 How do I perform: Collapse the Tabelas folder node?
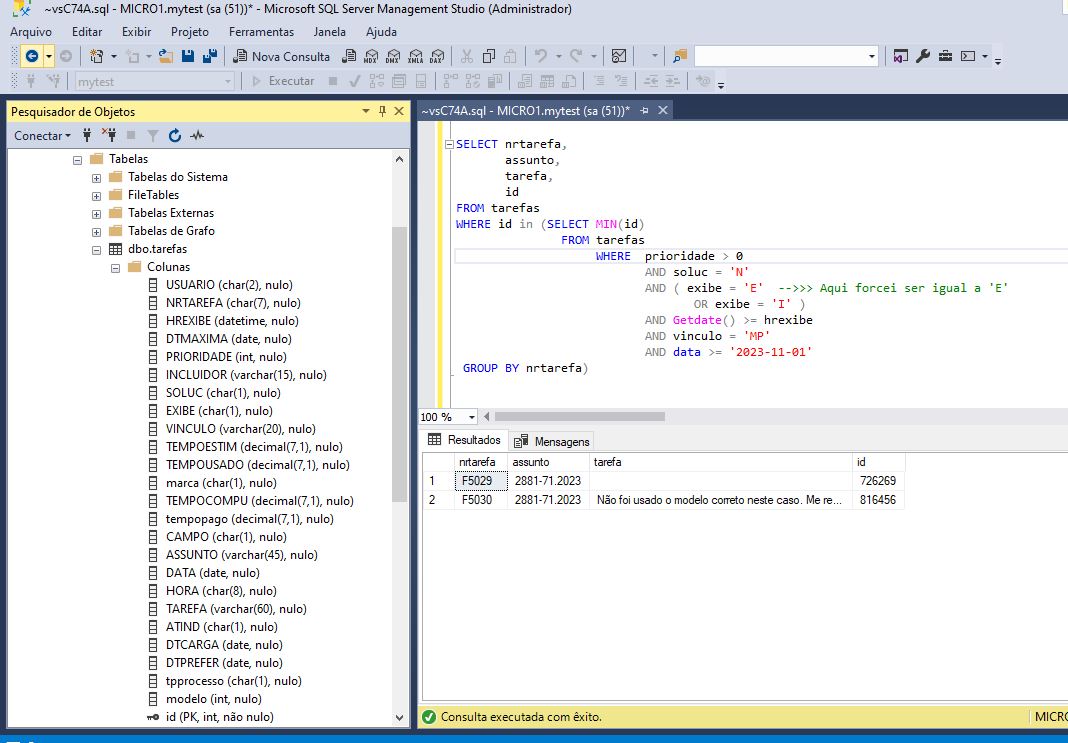pyautogui.click(x=77, y=159)
